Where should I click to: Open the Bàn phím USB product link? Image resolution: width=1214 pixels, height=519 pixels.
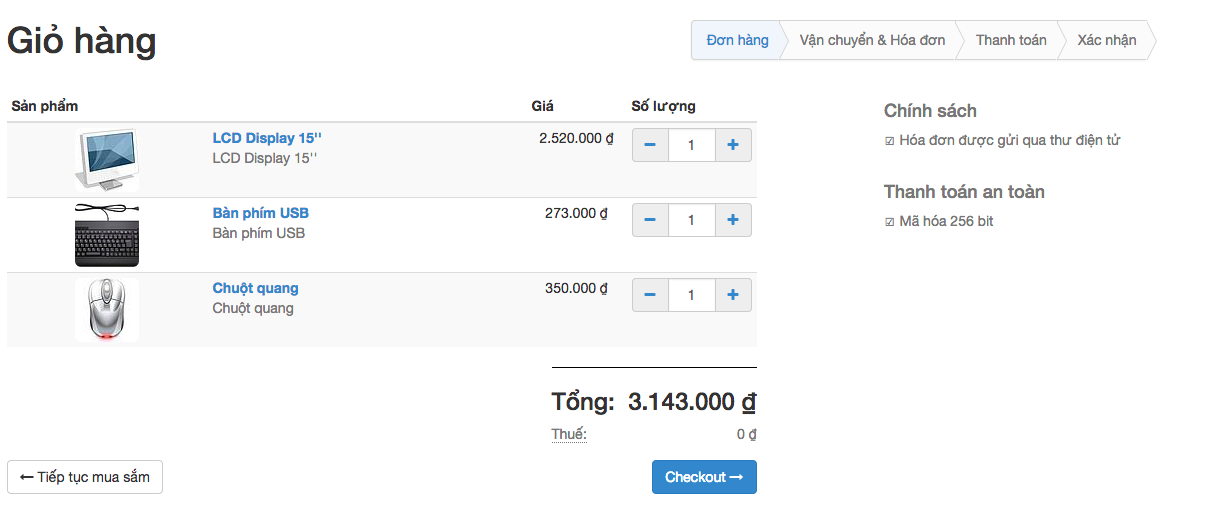[x=261, y=213]
